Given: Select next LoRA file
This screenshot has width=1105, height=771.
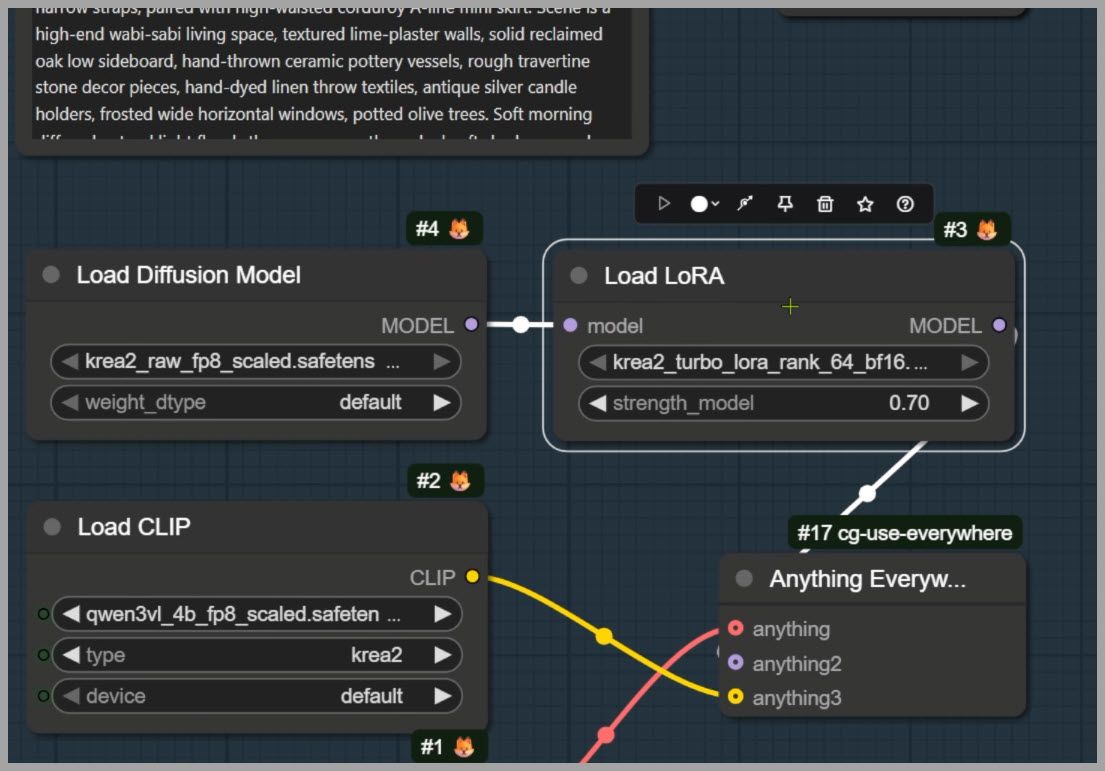Looking at the screenshot, I should 970,362.
